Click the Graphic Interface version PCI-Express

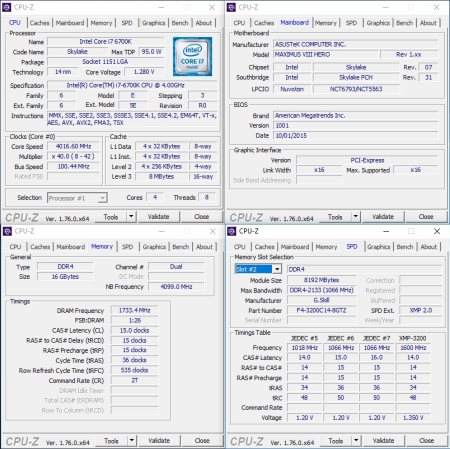[367, 160]
